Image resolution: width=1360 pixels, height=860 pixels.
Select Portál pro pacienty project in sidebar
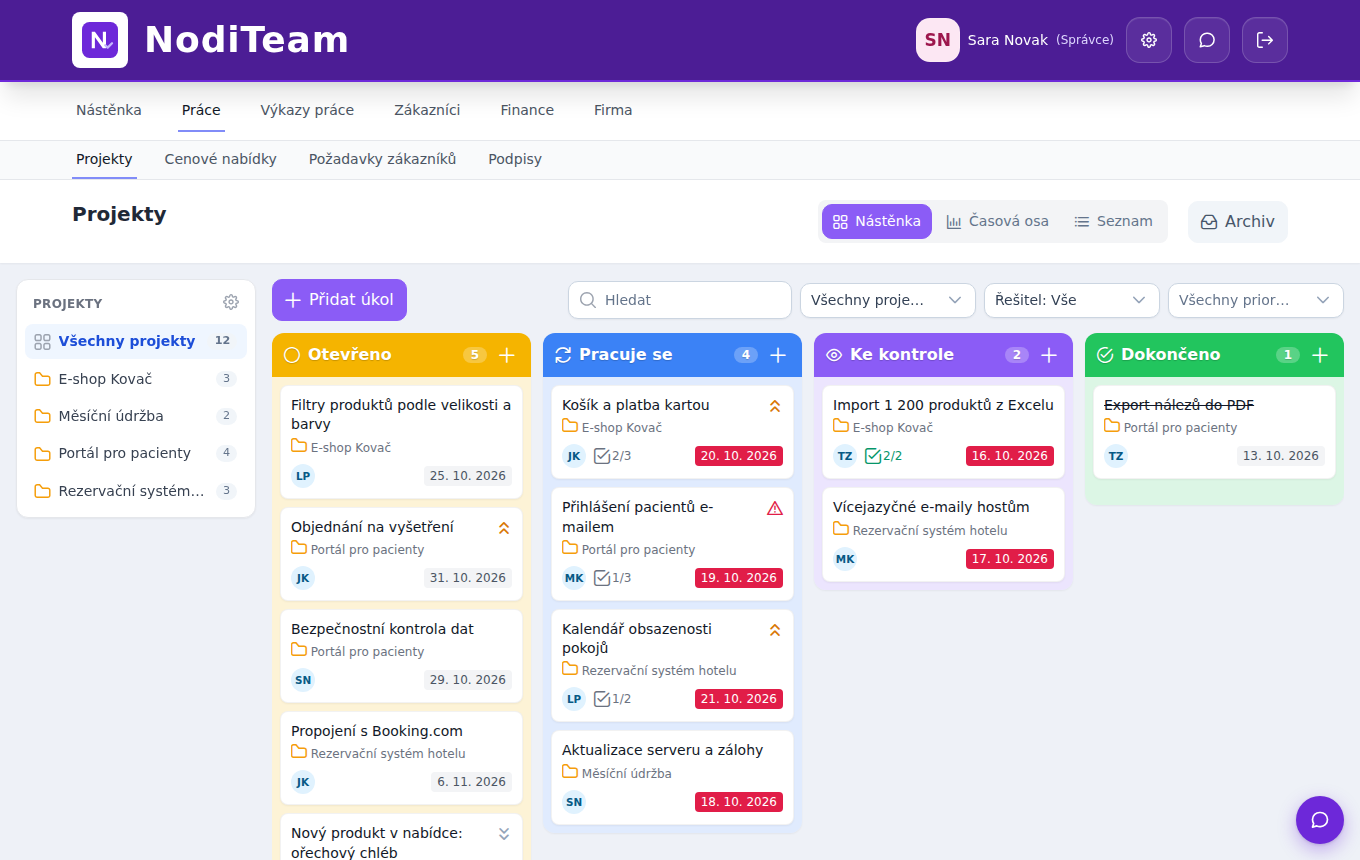(136, 453)
